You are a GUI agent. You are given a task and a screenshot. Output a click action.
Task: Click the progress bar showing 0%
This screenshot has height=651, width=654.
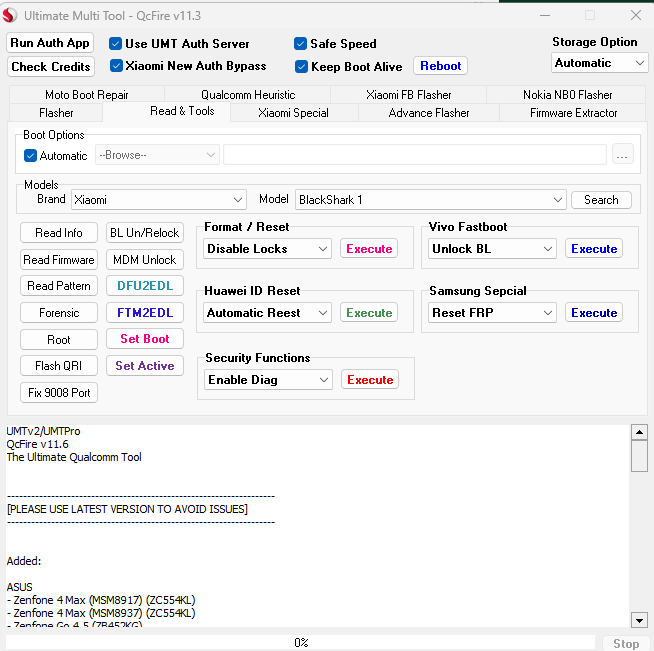[x=301, y=642]
